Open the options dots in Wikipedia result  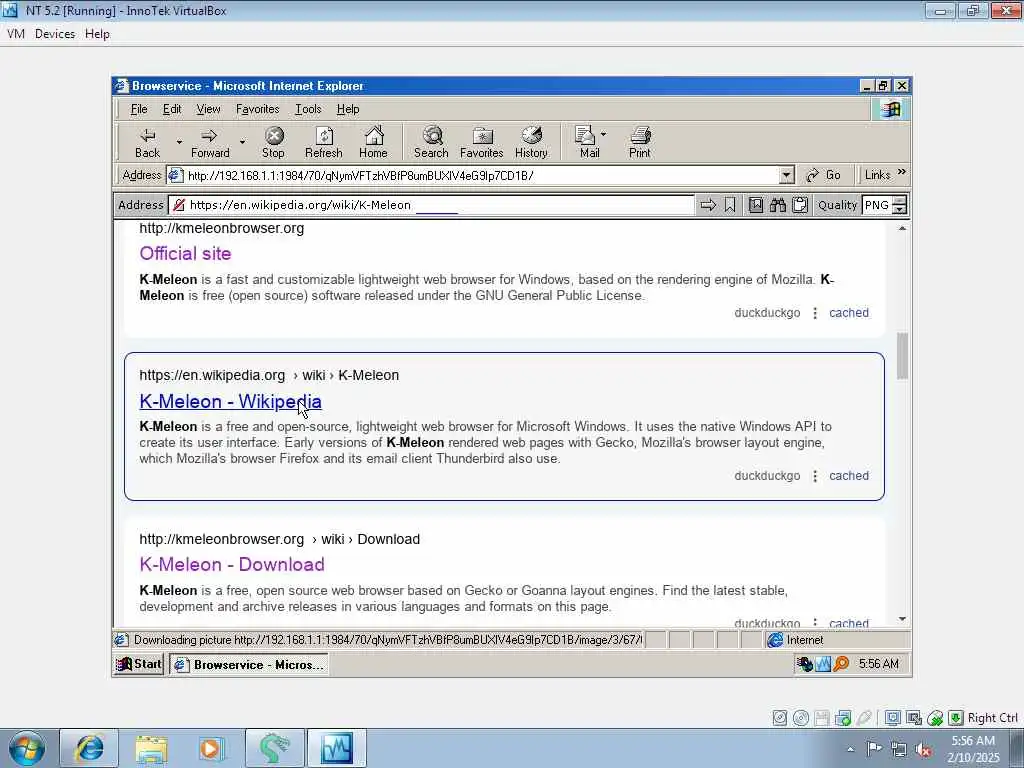pyautogui.click(x=815, y=476)
